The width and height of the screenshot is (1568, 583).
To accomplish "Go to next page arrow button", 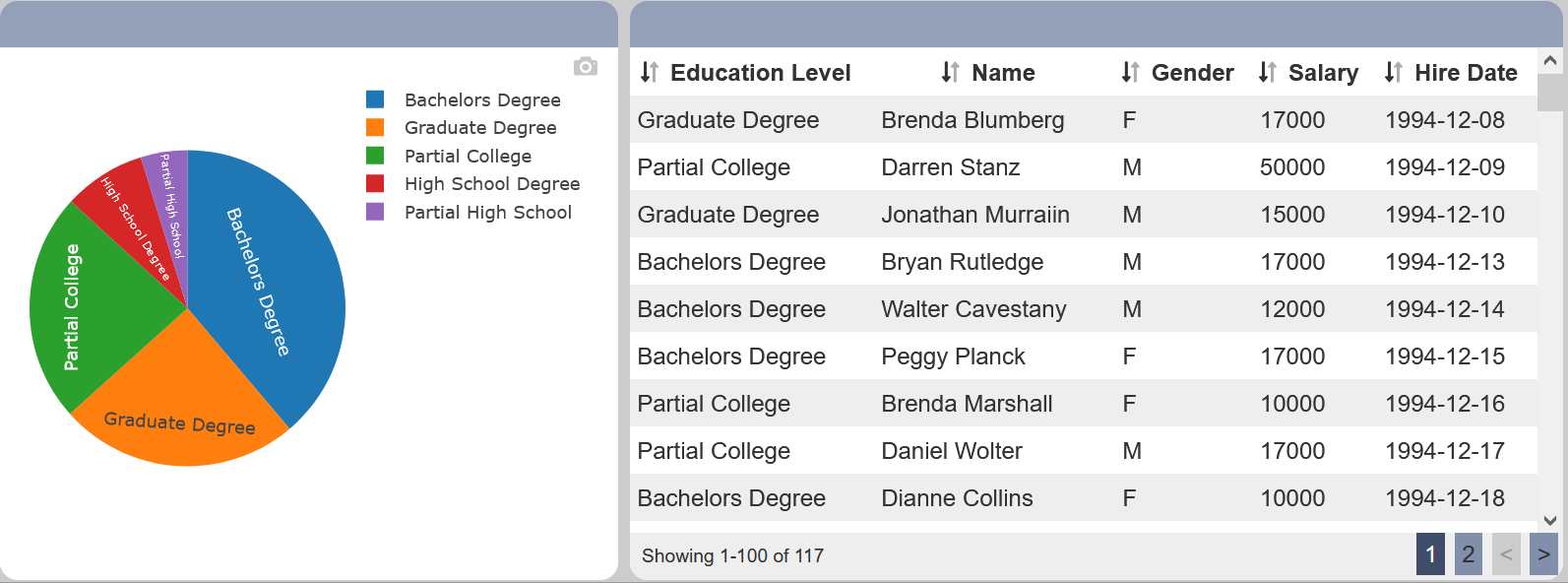I will pyautogui.click(x=1543, y=554).
